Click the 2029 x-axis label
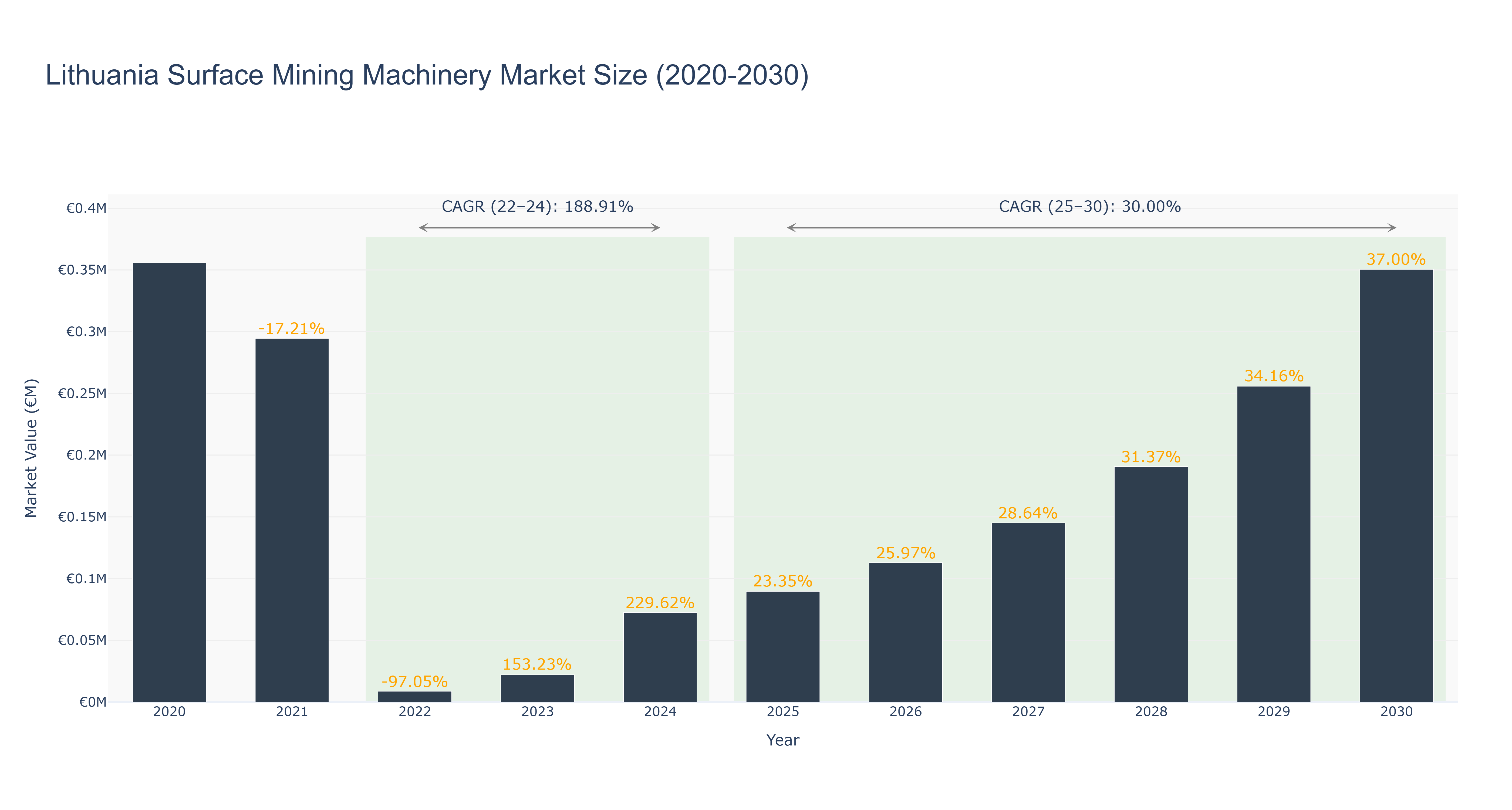This screenshot has height=810, width=1512. pos(1274,712)
